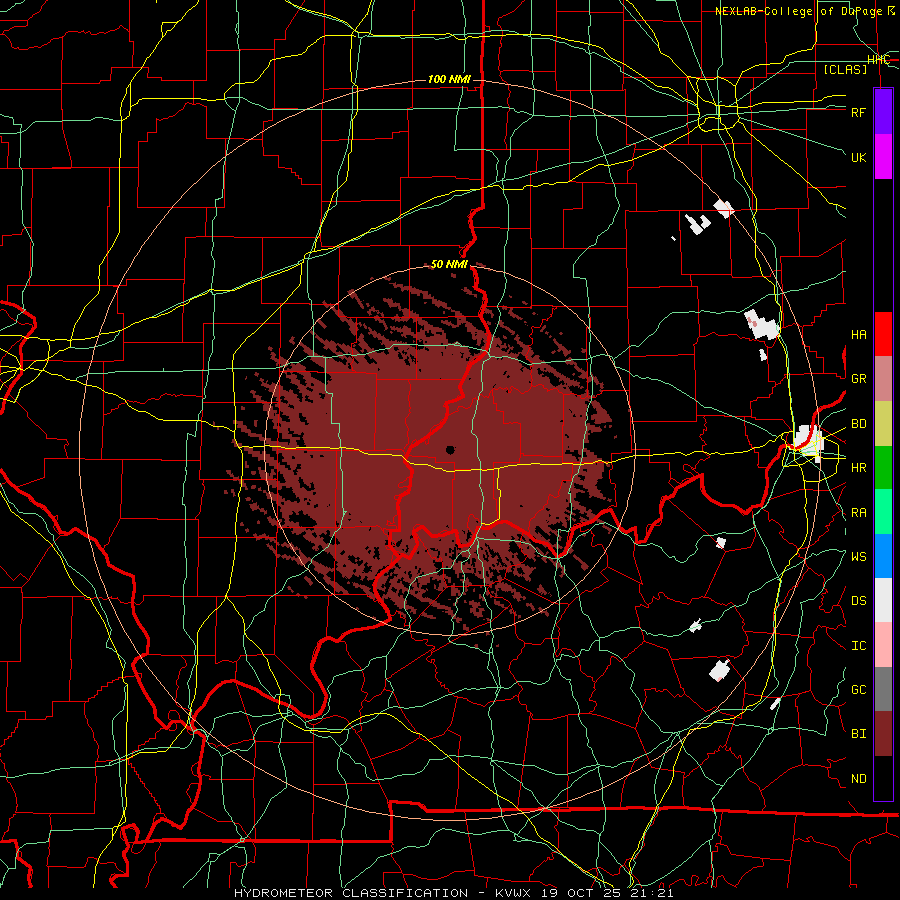Select the BD legend label

click(859, 424)
